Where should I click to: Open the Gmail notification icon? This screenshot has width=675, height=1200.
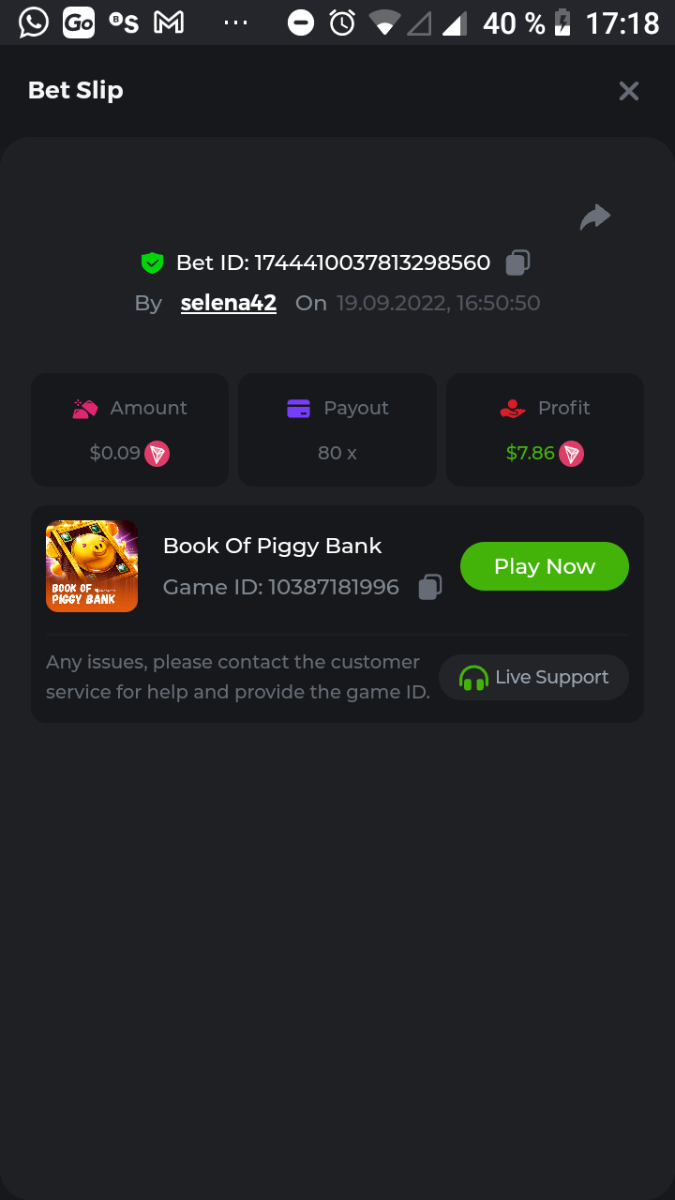coord(169,22)
